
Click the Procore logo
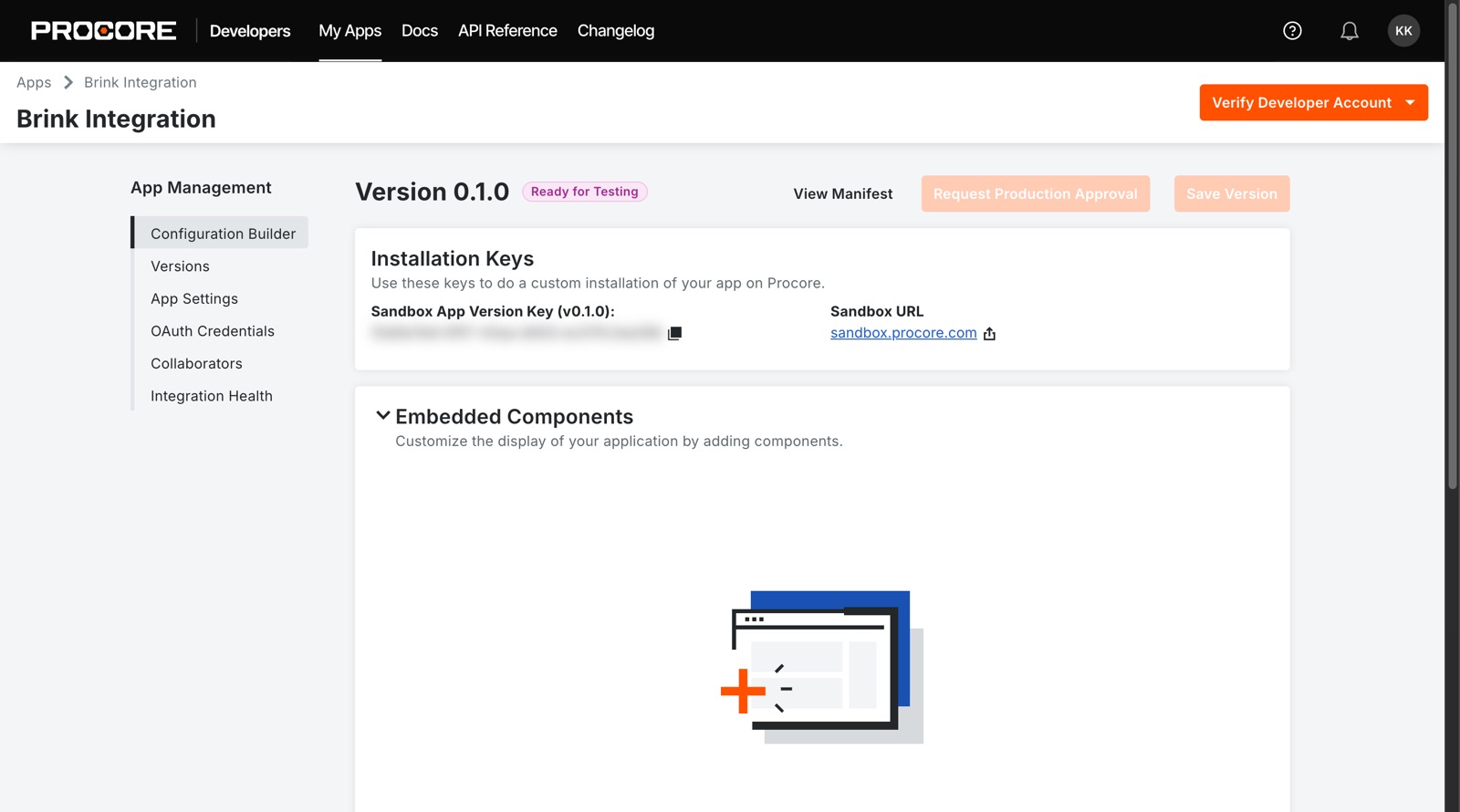point(103,31)
